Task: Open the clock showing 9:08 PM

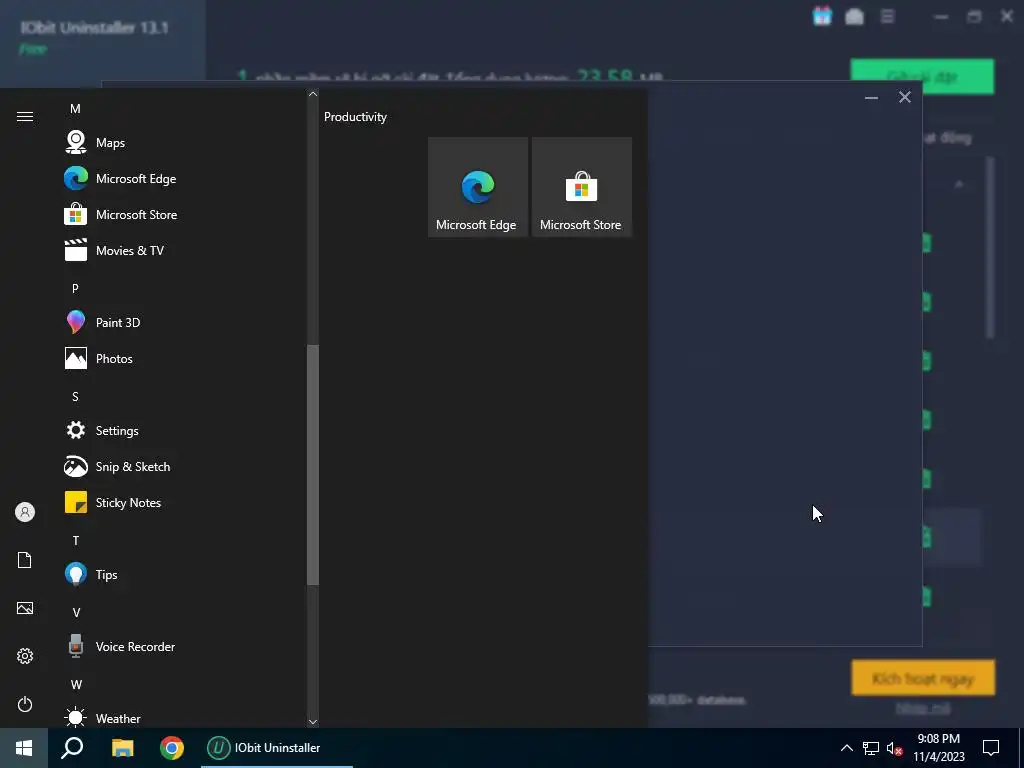Action: pos(938,748)
